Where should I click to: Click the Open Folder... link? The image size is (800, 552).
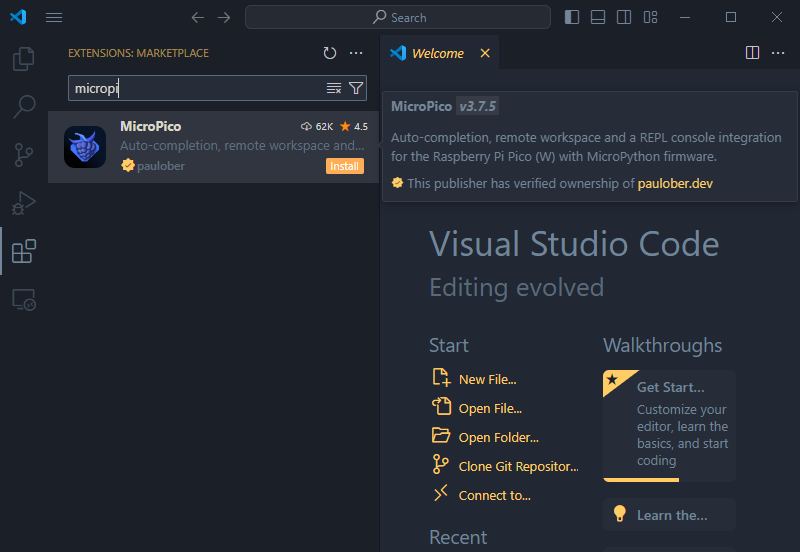(x=498, y=437)
